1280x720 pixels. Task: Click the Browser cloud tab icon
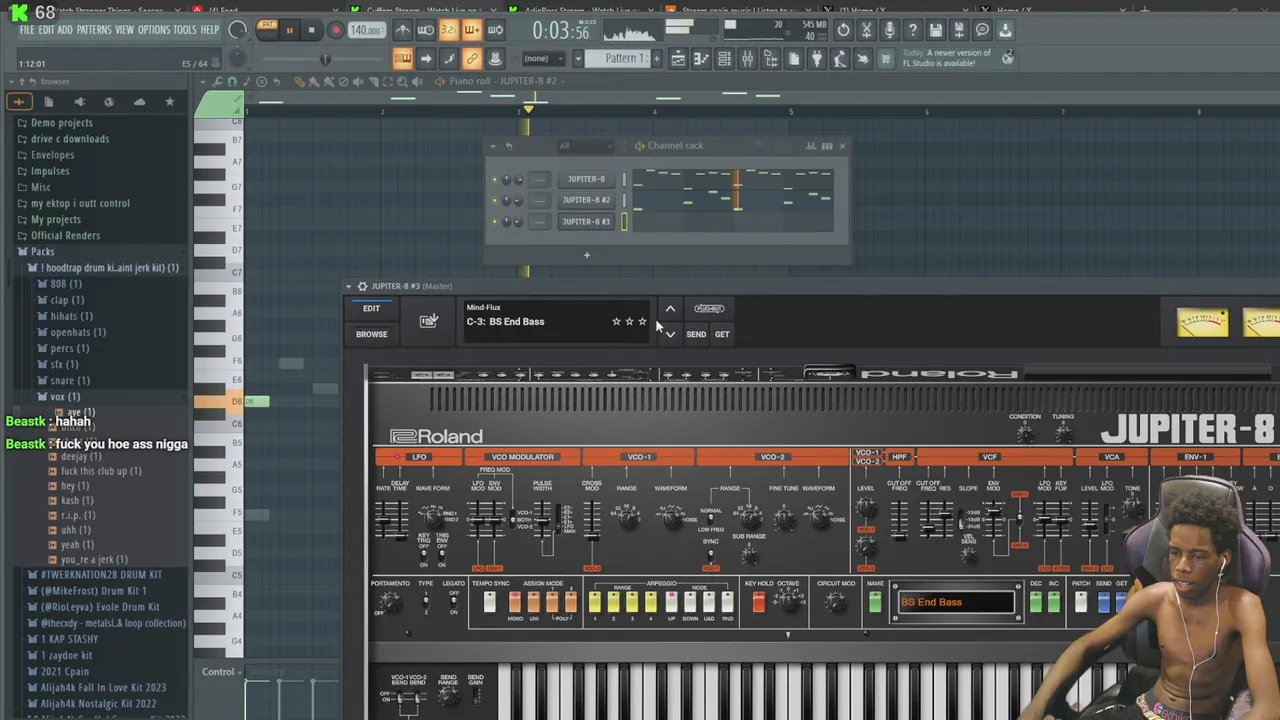(139, 101)
